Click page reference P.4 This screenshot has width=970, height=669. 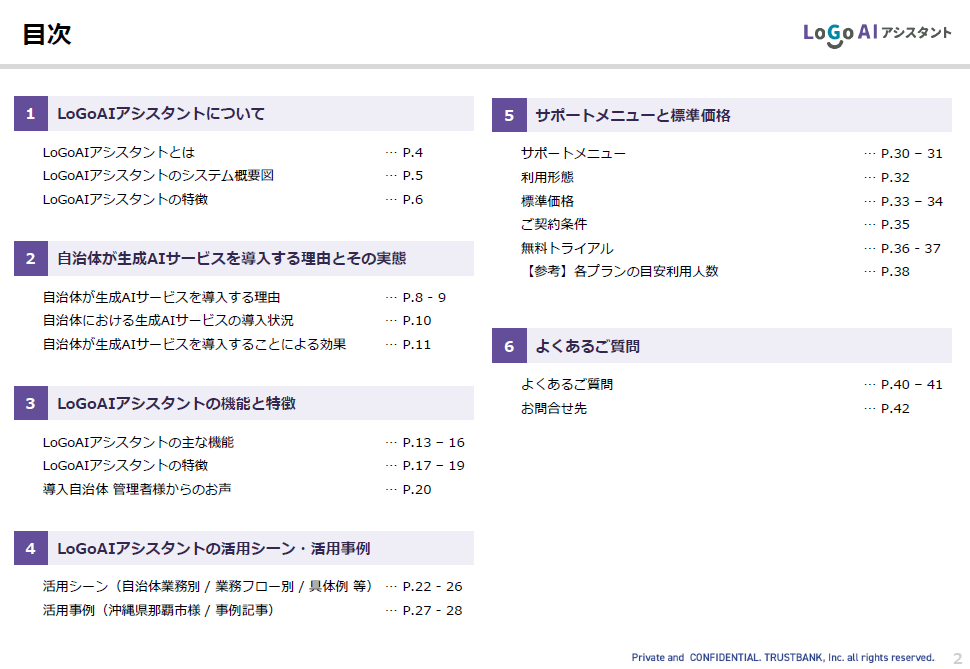tap(413, 152)
